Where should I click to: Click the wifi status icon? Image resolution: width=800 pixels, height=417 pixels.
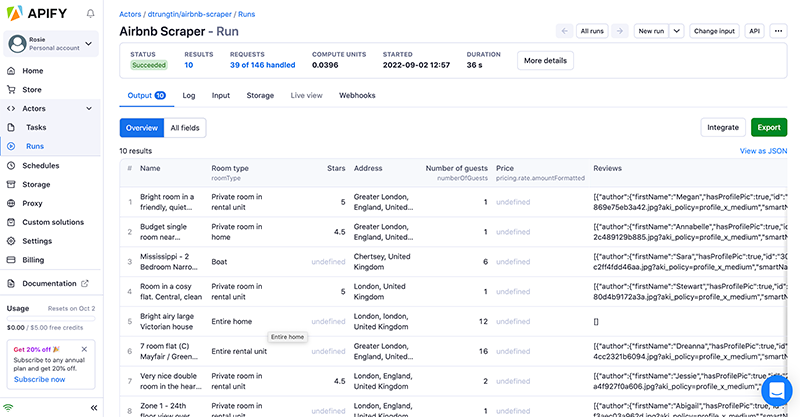point(8,408)
